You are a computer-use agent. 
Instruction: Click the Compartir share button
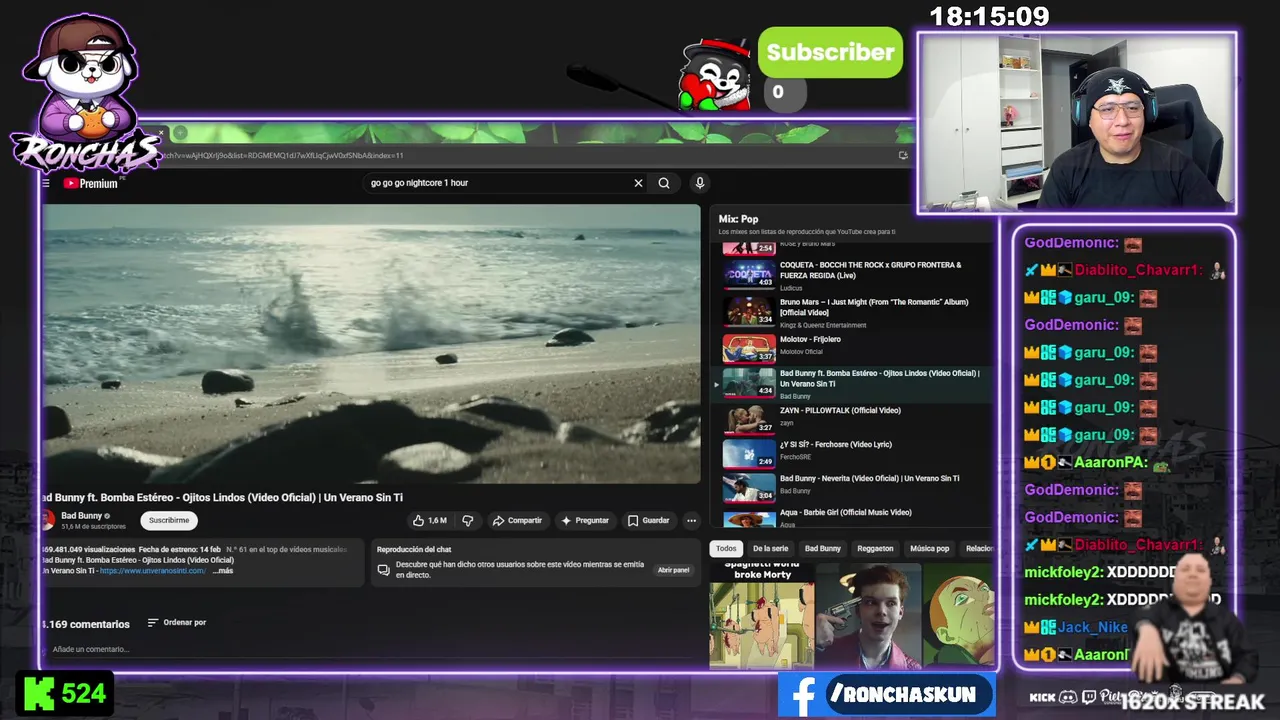[517, 520]
